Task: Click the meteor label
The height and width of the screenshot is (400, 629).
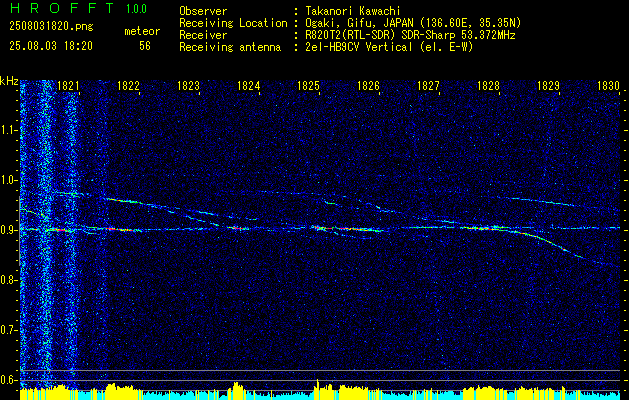Action: (x=142, y=31)
